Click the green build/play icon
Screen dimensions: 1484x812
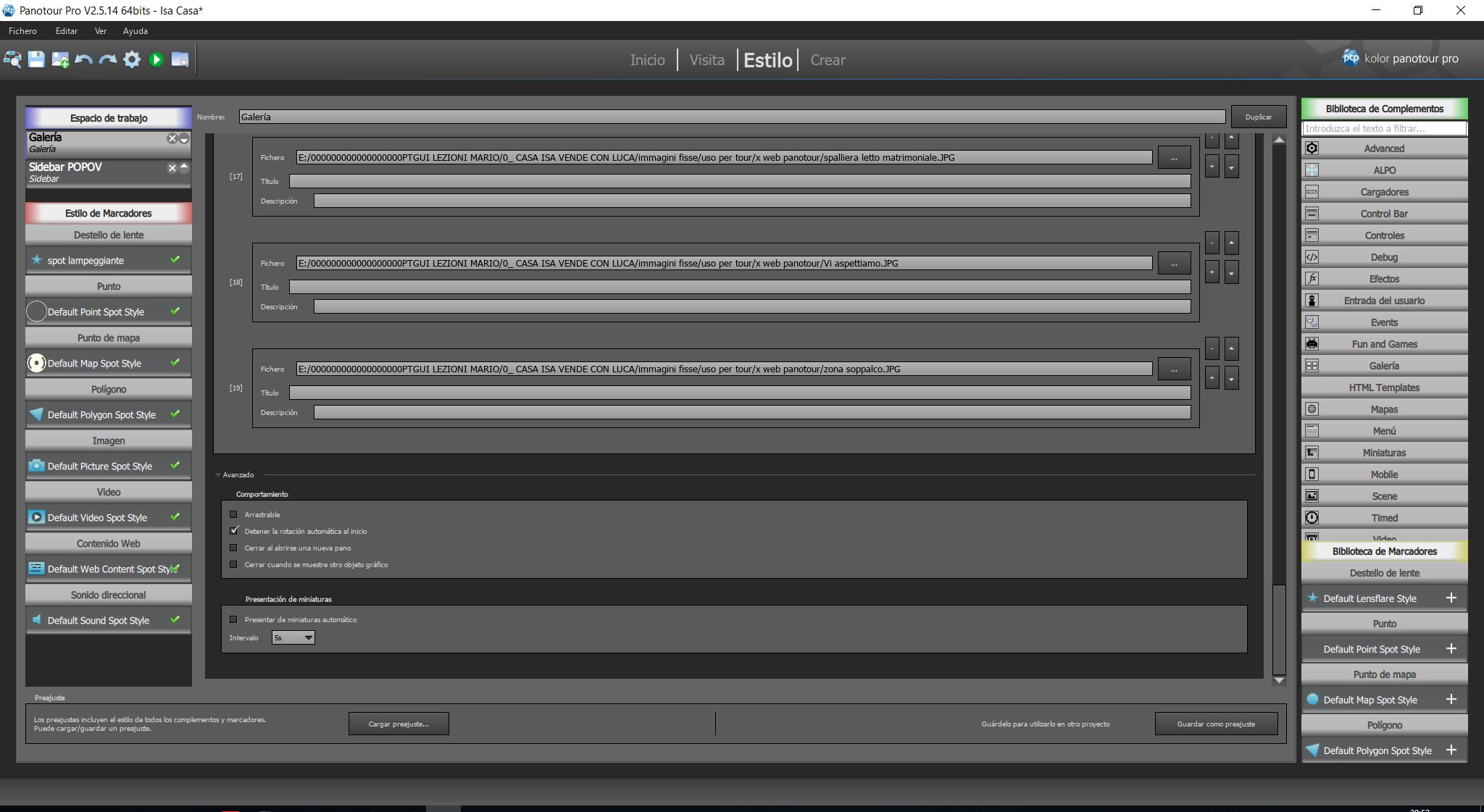tap(156, 59)
